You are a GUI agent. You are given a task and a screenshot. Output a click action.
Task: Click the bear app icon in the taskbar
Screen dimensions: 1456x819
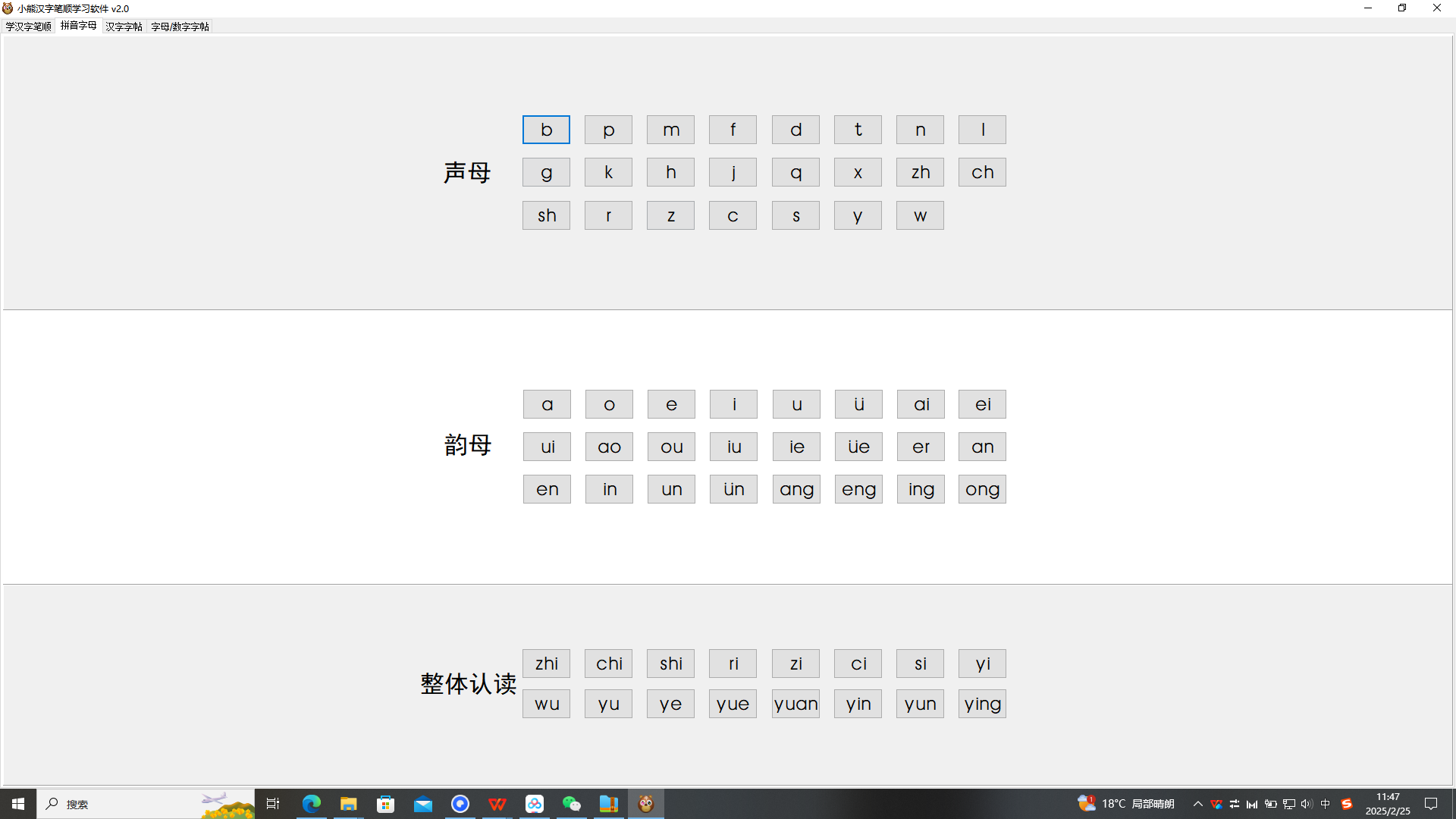[x=645, y=804]
